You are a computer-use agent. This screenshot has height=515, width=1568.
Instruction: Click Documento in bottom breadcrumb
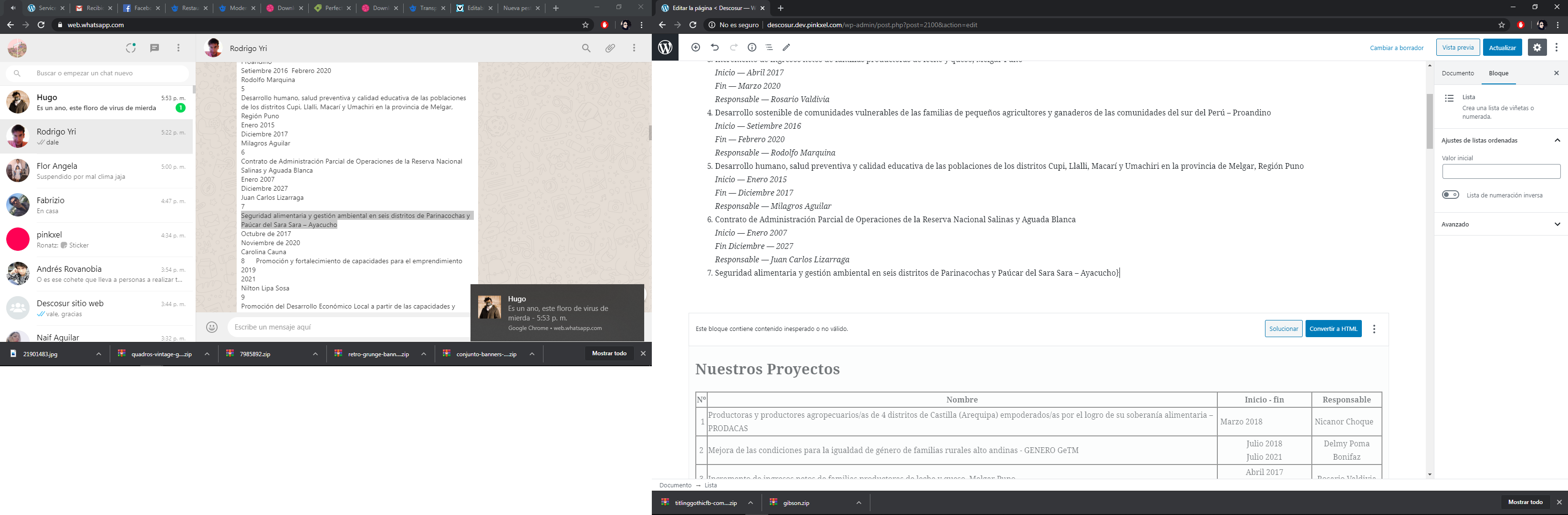(x=675, y=485)
